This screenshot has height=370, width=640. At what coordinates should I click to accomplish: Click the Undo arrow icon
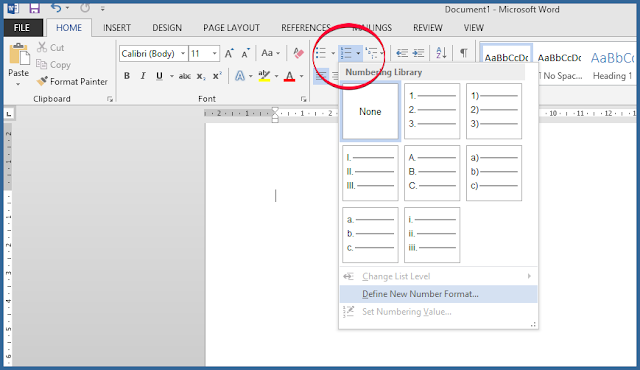point(56,8)
